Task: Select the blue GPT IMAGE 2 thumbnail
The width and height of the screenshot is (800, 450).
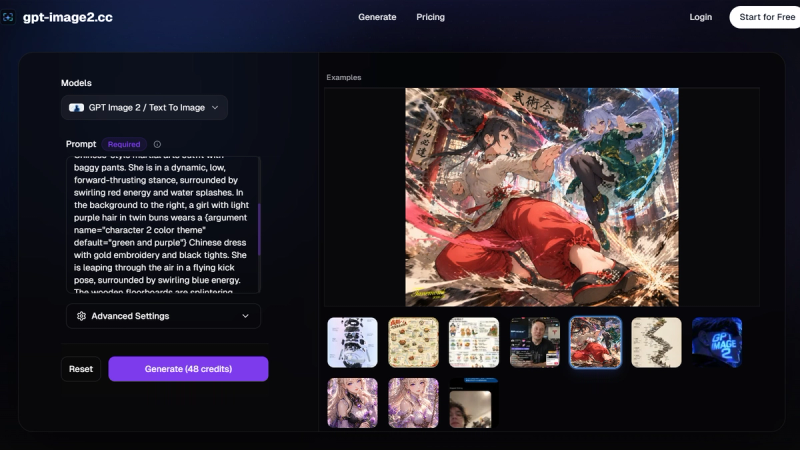Action: point(717,342)
